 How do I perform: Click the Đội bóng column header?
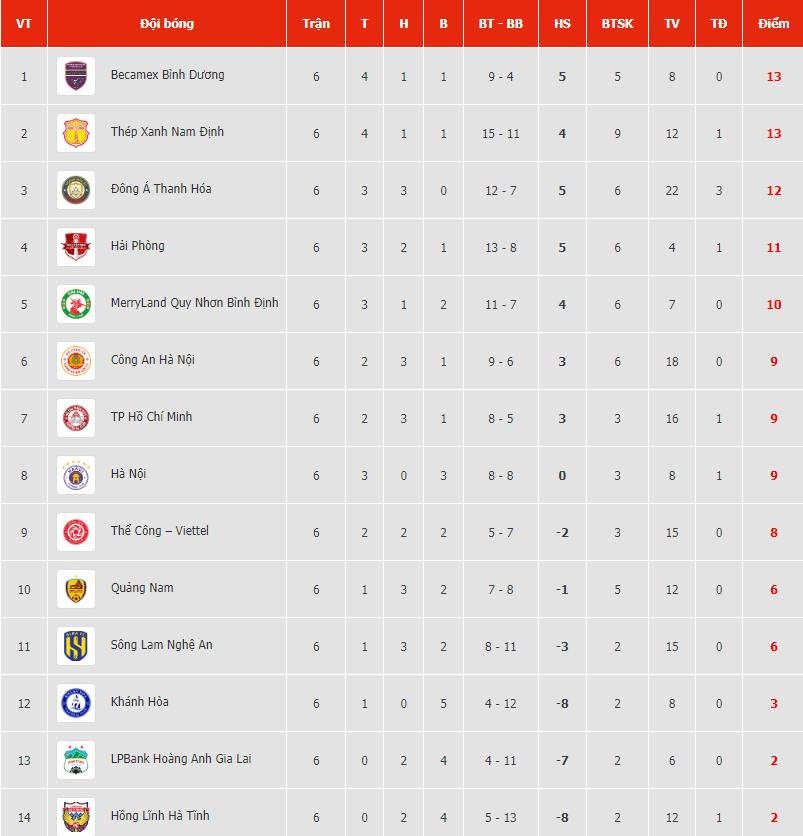pyautogui.click(x=167, y=23)
